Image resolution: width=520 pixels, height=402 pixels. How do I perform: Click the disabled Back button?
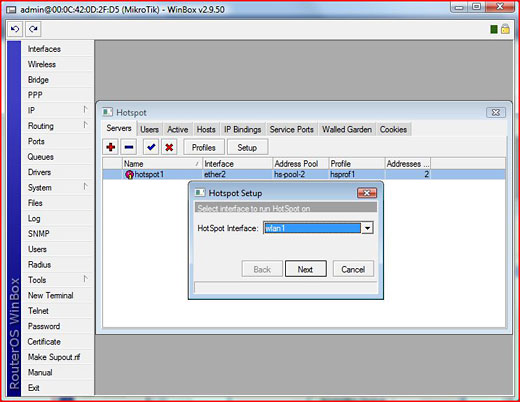[262, 269]
